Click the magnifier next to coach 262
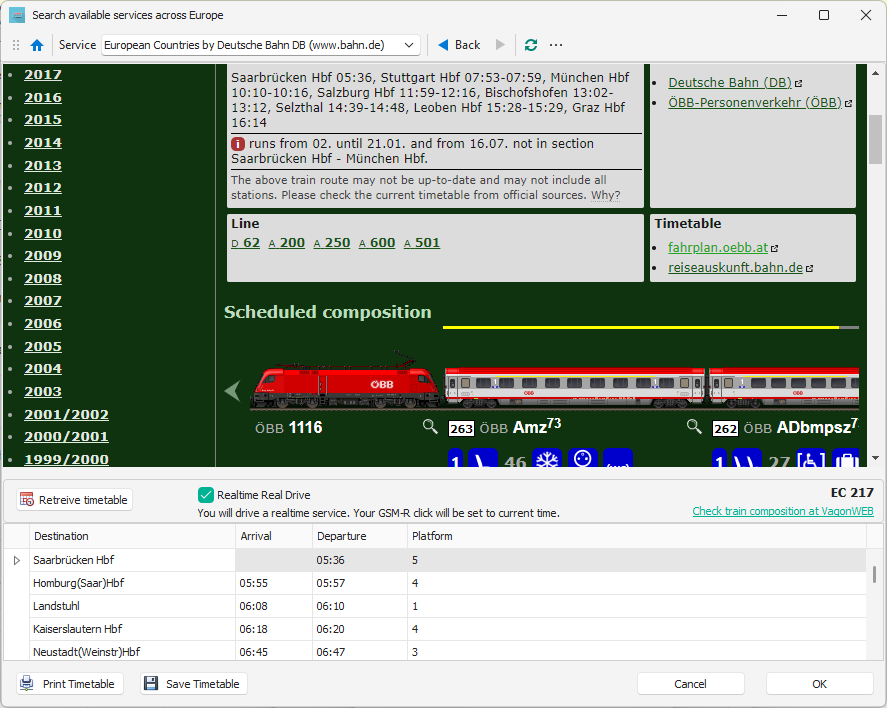887x708 pixels. [x=694, y=427]
